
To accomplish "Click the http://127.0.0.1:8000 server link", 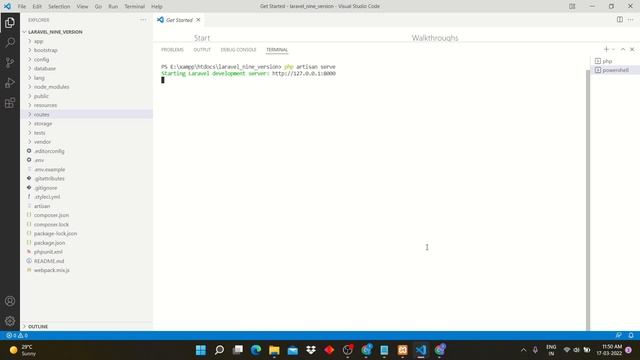I will [304, 73].
